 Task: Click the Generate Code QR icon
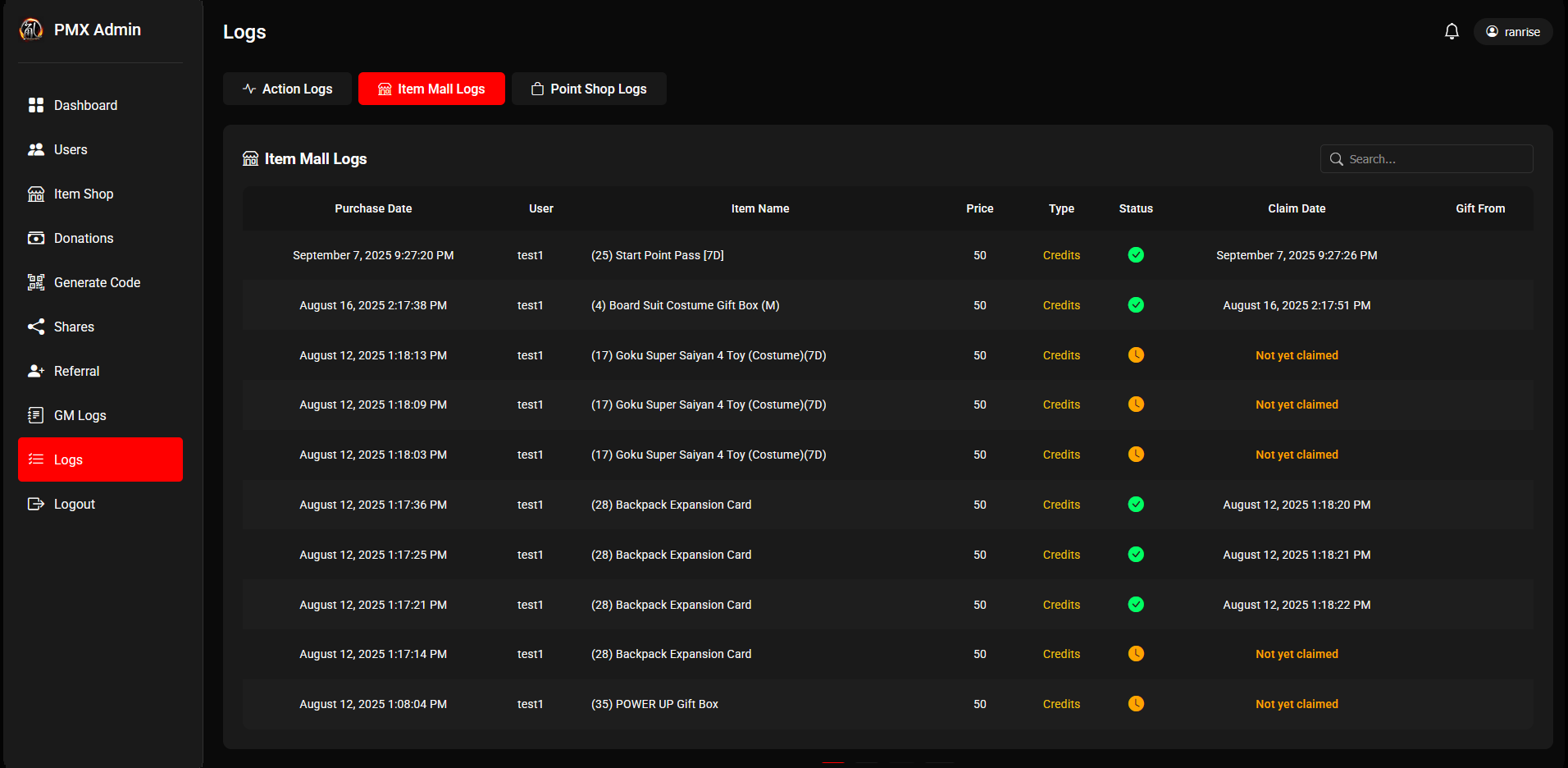tap(36, 282)
